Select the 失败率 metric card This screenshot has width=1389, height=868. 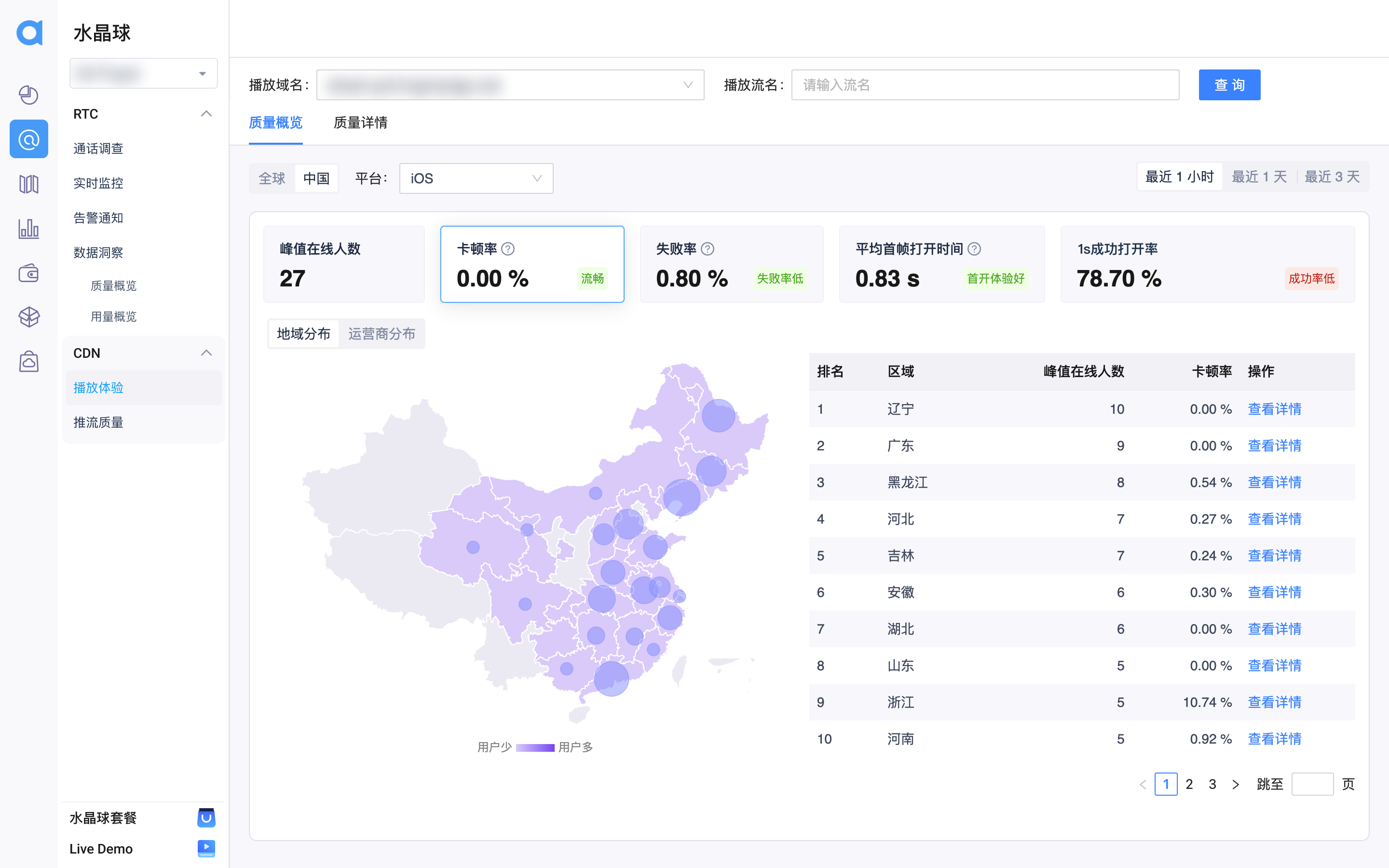point(731,264)
